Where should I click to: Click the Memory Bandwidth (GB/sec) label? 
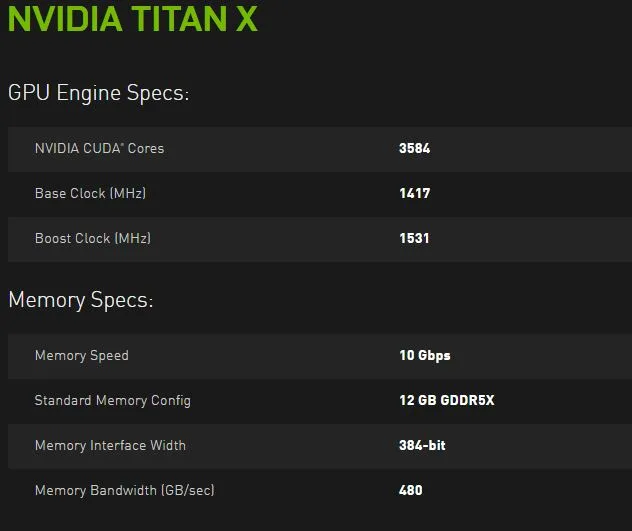click(x=124, y=490)
